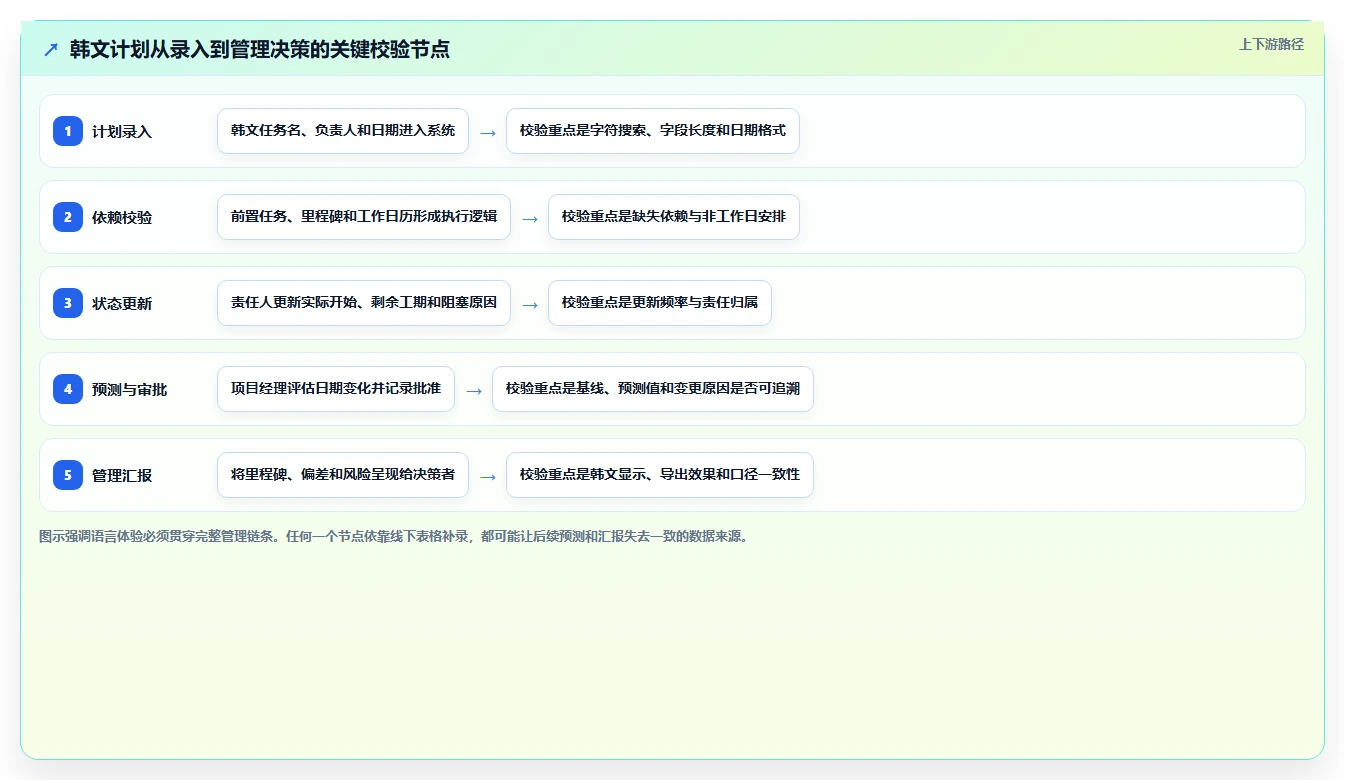Viewport: 1345px width, 780px height.
Task: Select step badge number 3
Action: pos(68,303)
